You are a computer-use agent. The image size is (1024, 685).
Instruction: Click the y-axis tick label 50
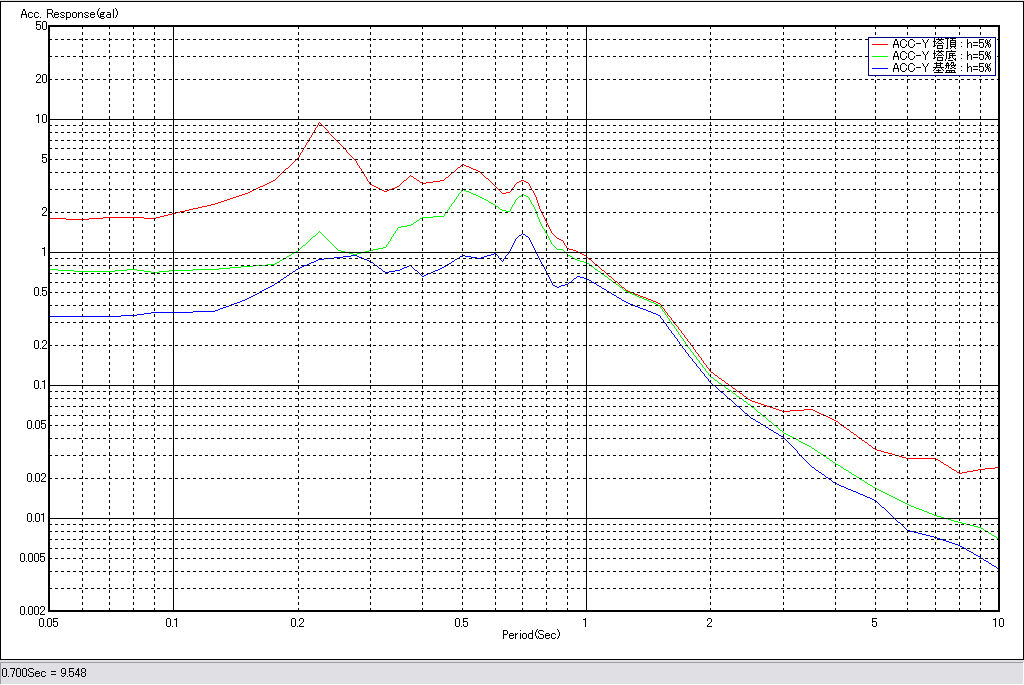click(x=41, y=26)
